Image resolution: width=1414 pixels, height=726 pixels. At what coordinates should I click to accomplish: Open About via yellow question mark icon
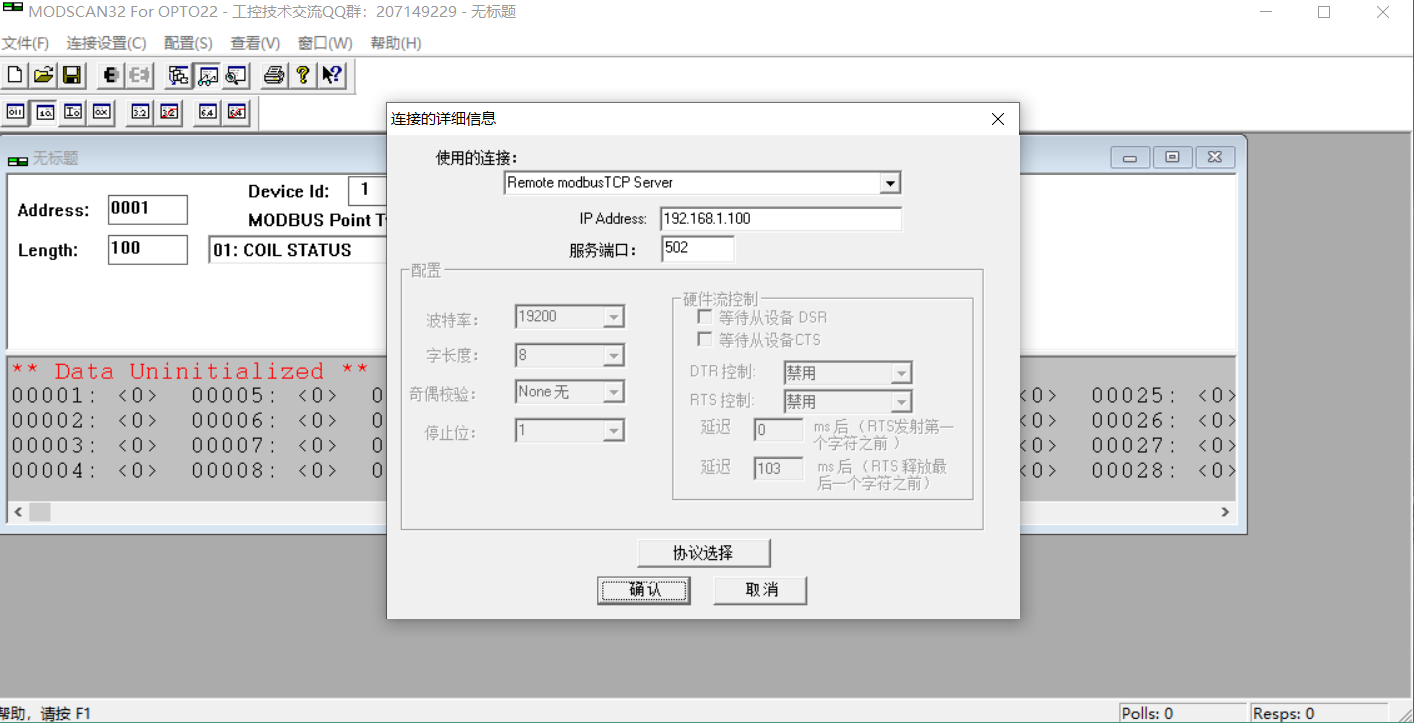302,75
